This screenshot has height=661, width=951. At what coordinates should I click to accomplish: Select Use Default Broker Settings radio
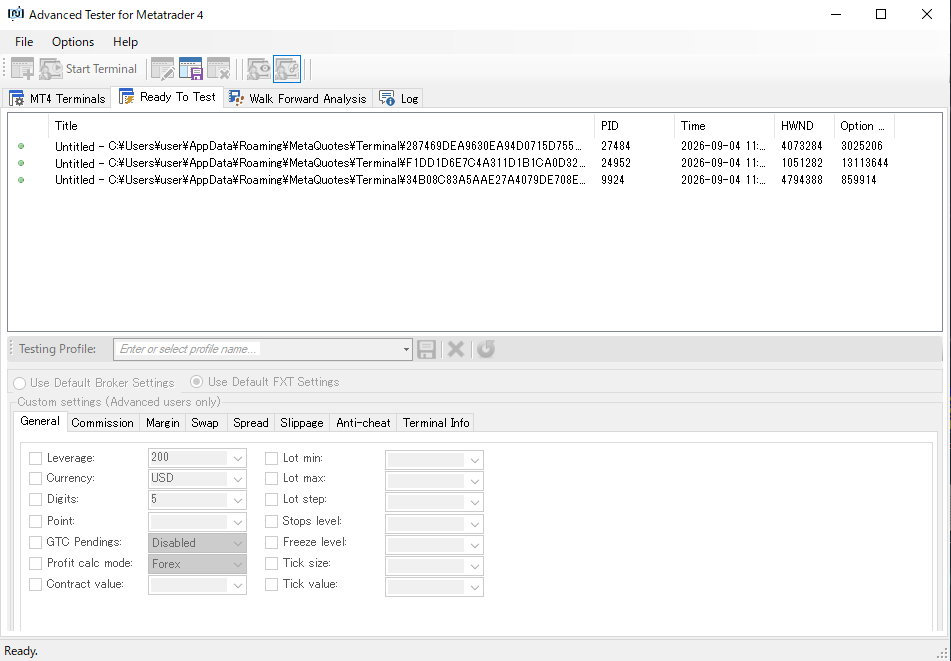[x=94, y=383]
